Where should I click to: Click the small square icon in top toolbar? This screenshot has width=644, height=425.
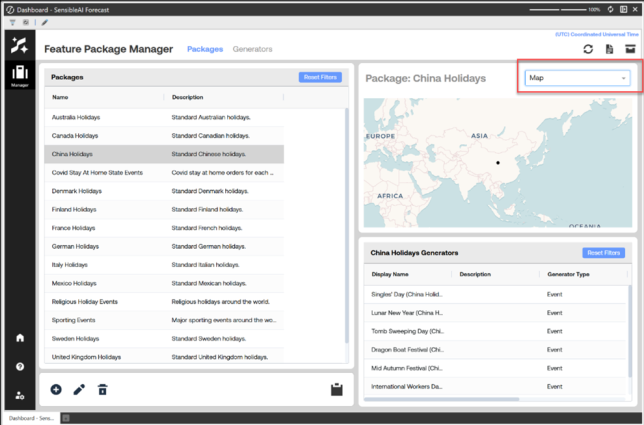(x=26, y=23)
